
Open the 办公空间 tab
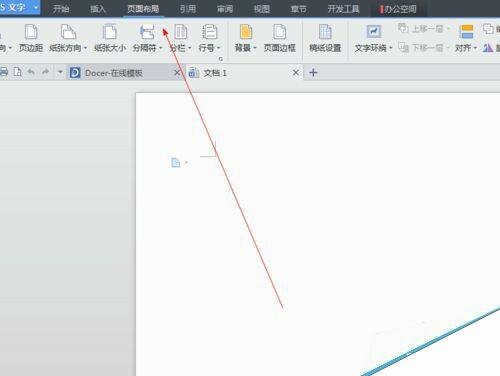399,9
